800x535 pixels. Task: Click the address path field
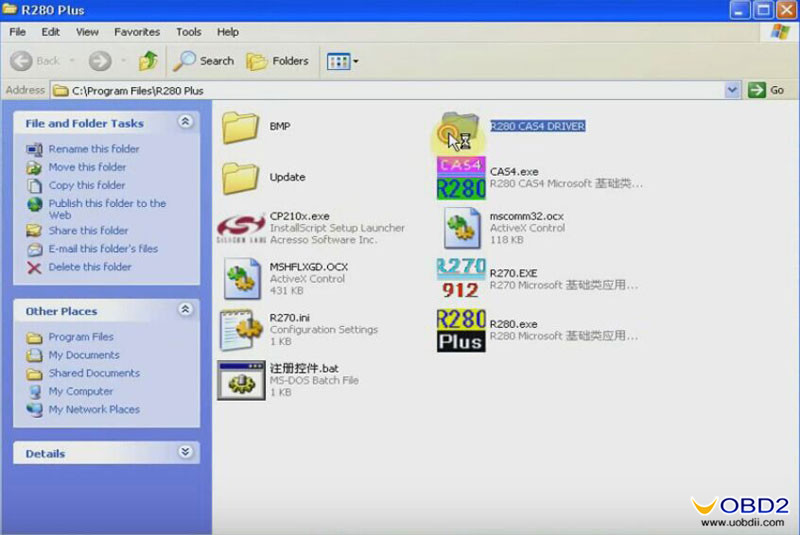[388, 90]
